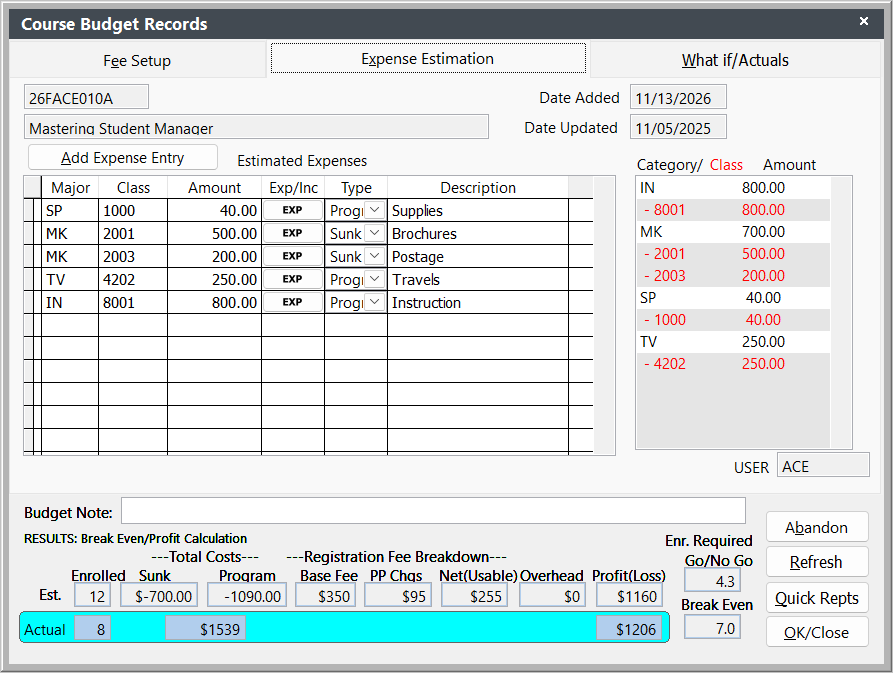Select class cell 2003 in grid
Screen dimensions: 893x673
coord(133,256)
